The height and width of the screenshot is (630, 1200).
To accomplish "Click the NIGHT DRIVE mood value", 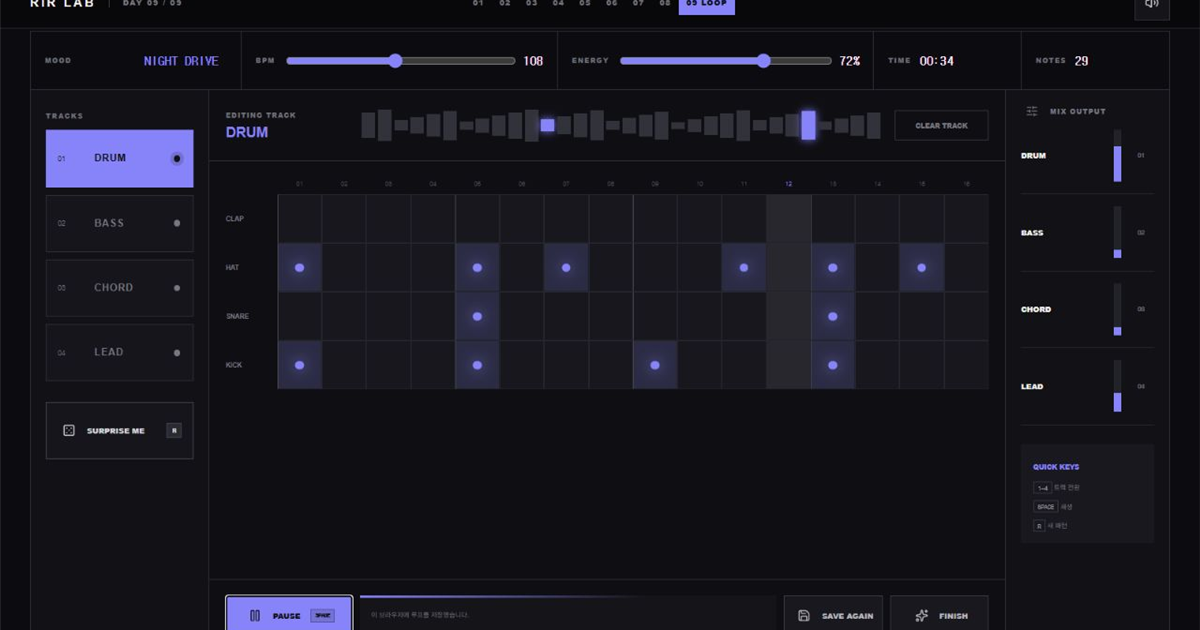I will pyautogui.click(x=181, y=61).
